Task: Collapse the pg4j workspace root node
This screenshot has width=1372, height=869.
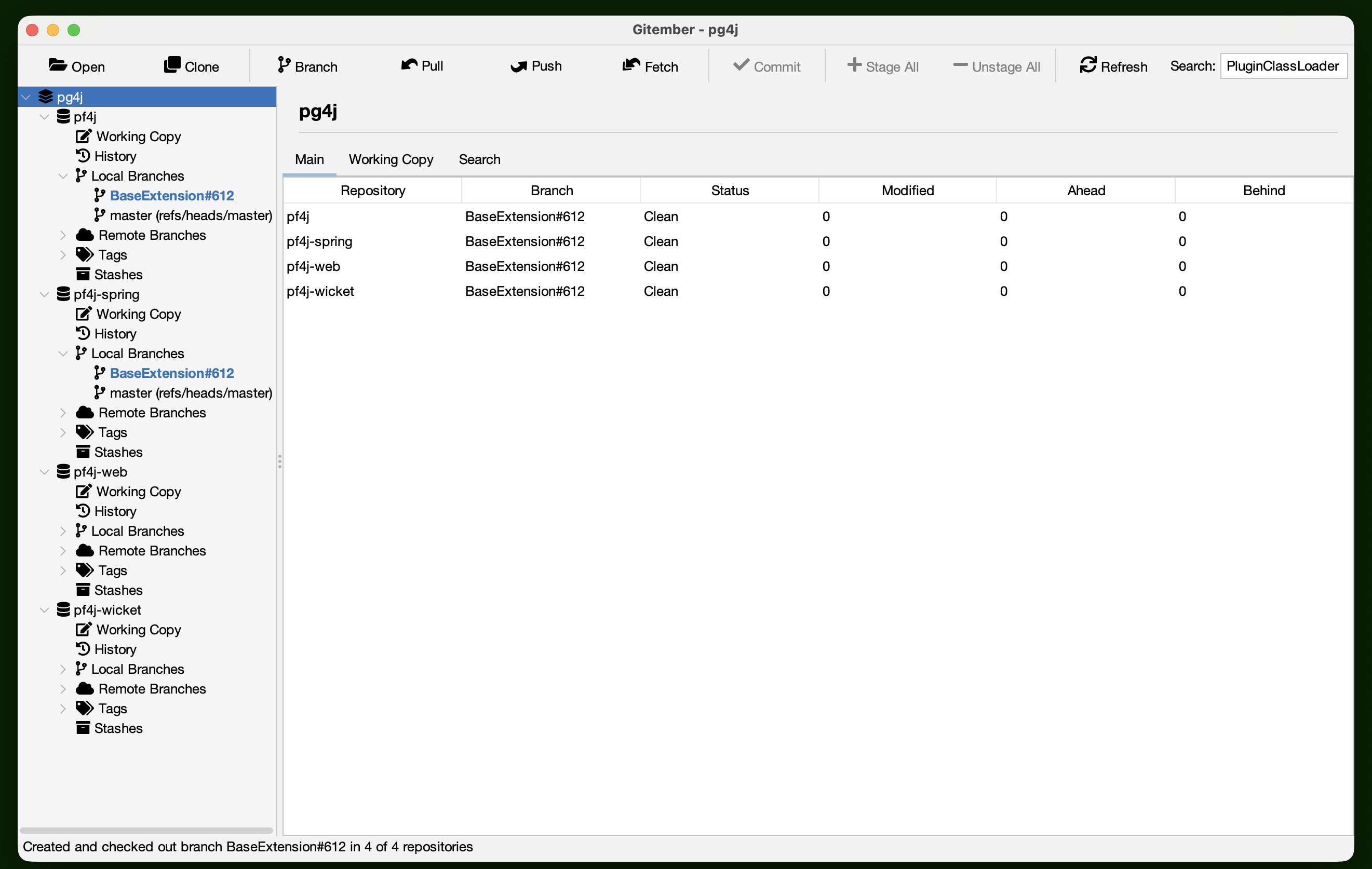Action: click(x=25, y=98)
